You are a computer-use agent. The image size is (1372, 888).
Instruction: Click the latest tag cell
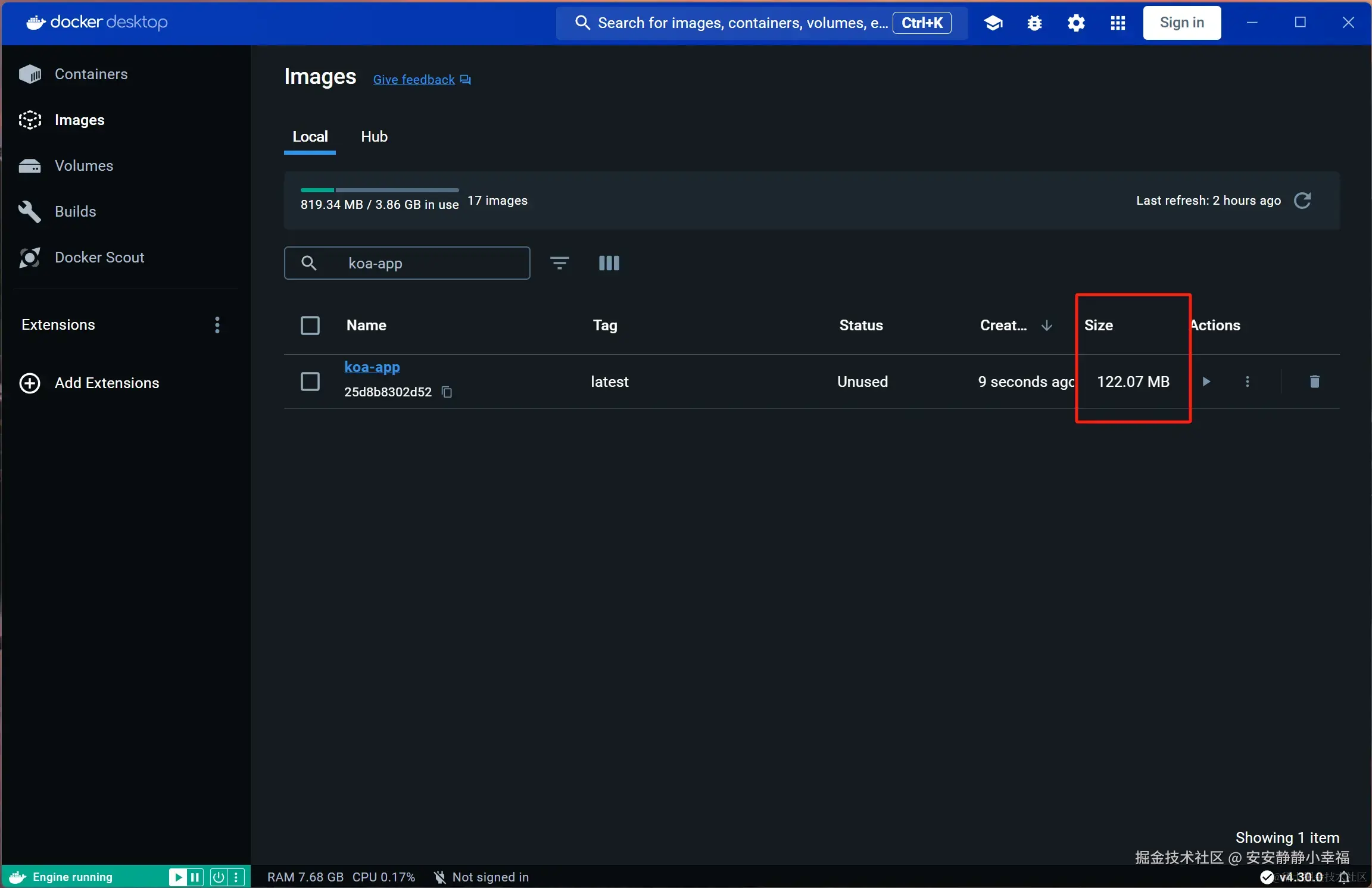point(610,382)
